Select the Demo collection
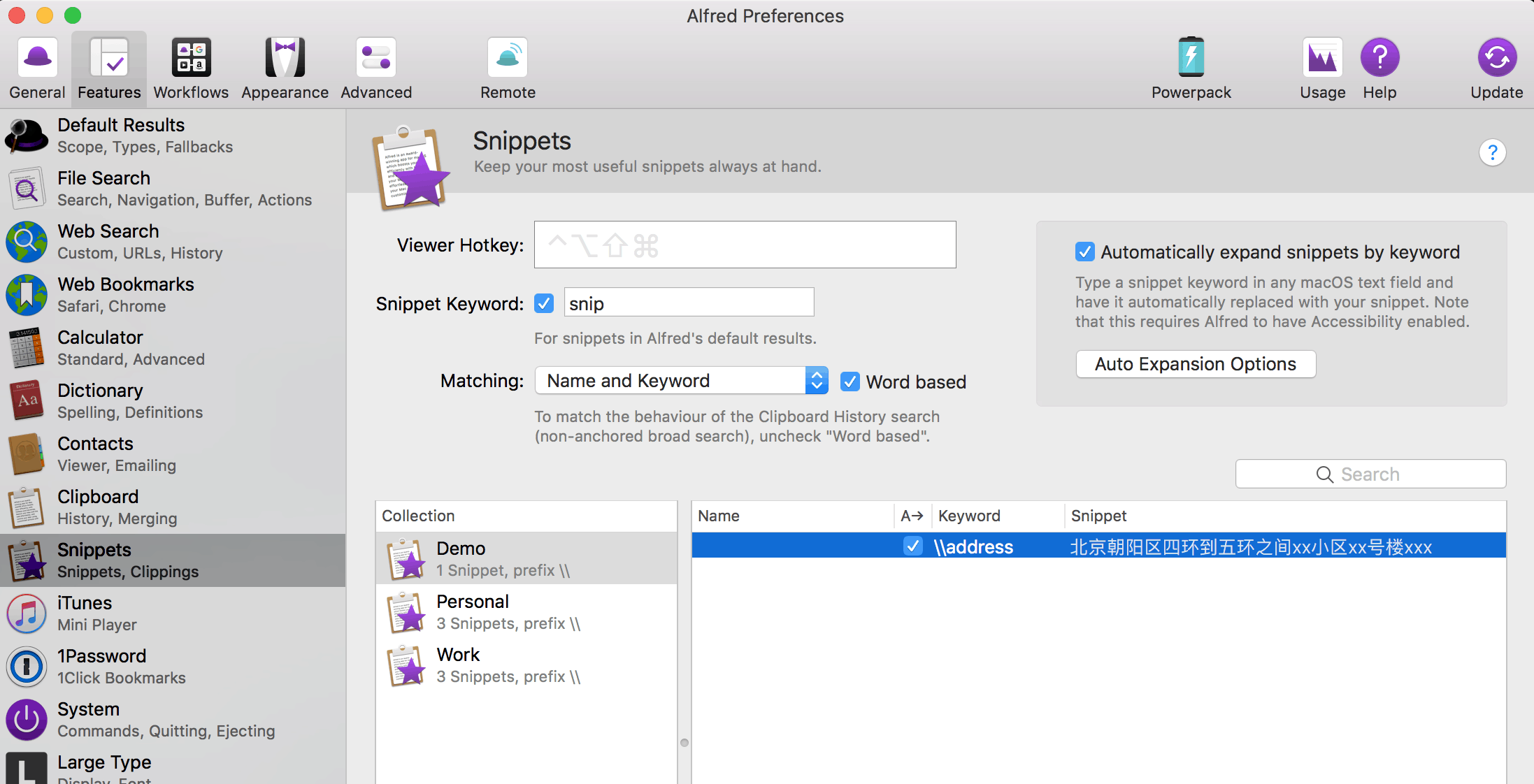 coord(526,558)
